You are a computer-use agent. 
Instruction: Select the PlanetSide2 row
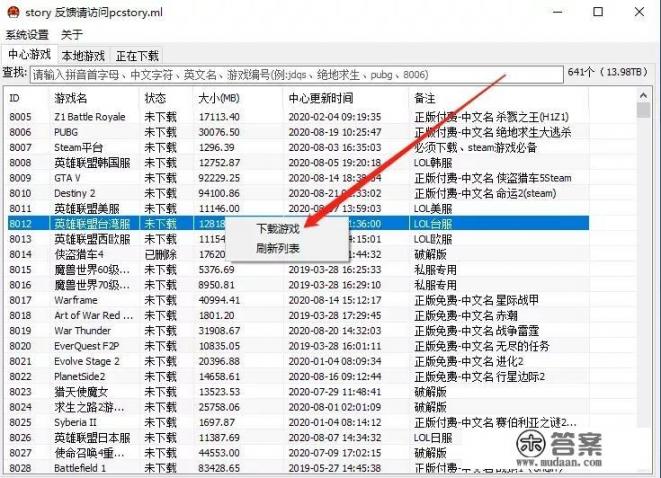pos(298,376)
